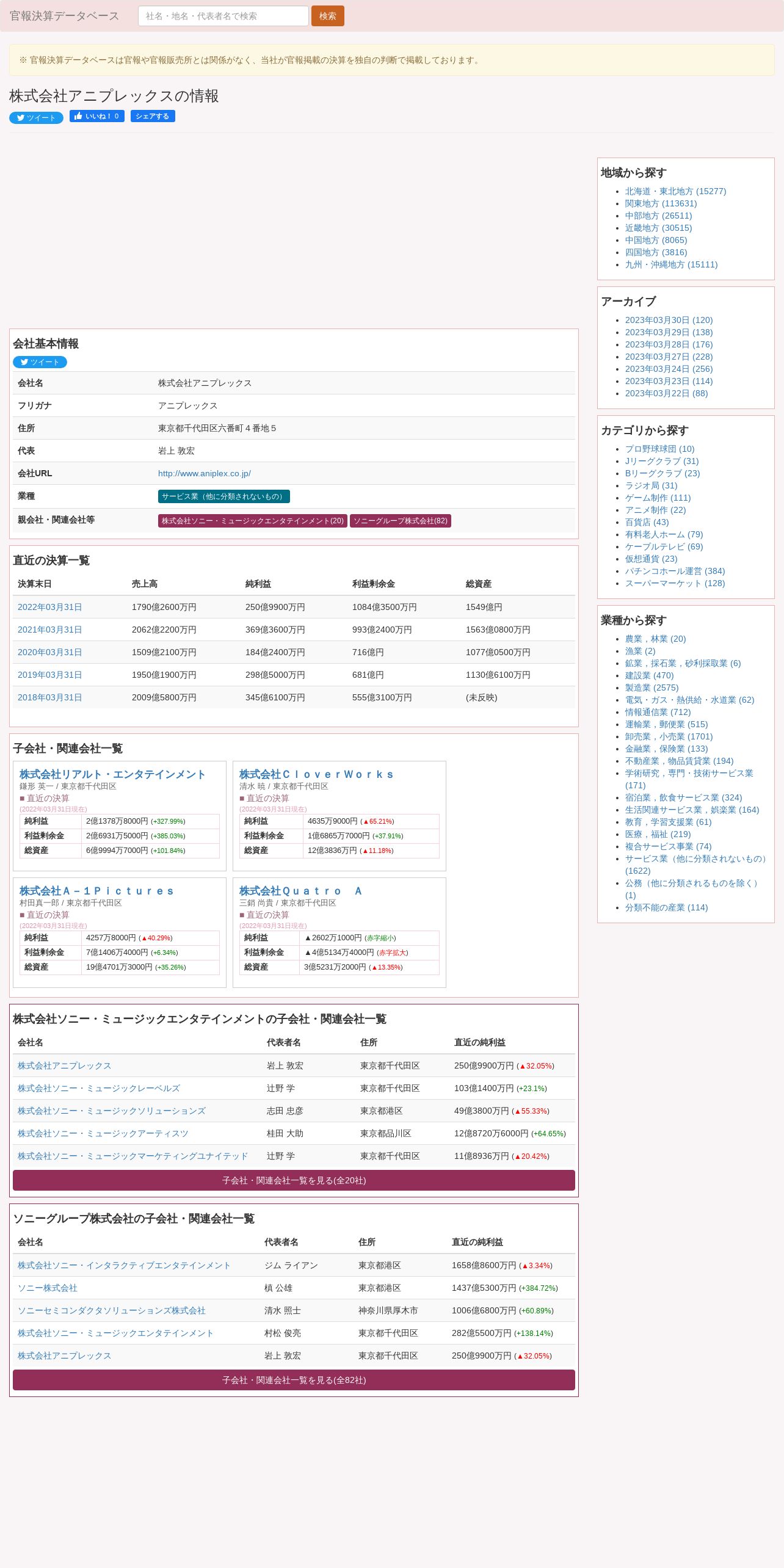Open ソニーセミコンダクタソリューションズ株式会社 link
This screenshot has height=1568, width=784.
tap(112, 1310)
